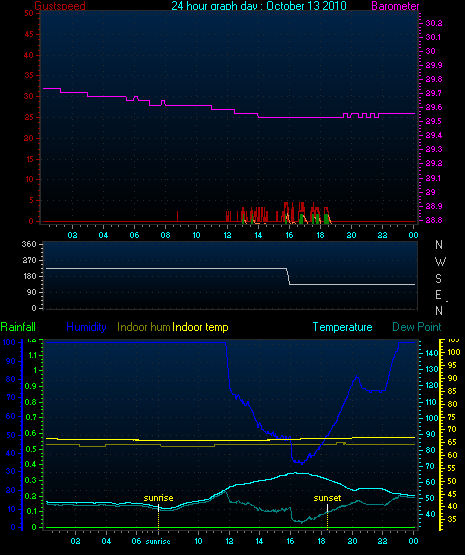Screen dimensions: 465x555
Task: Click 95 on the yellow Indoor temp scale
Action: [x=452, y=365]
